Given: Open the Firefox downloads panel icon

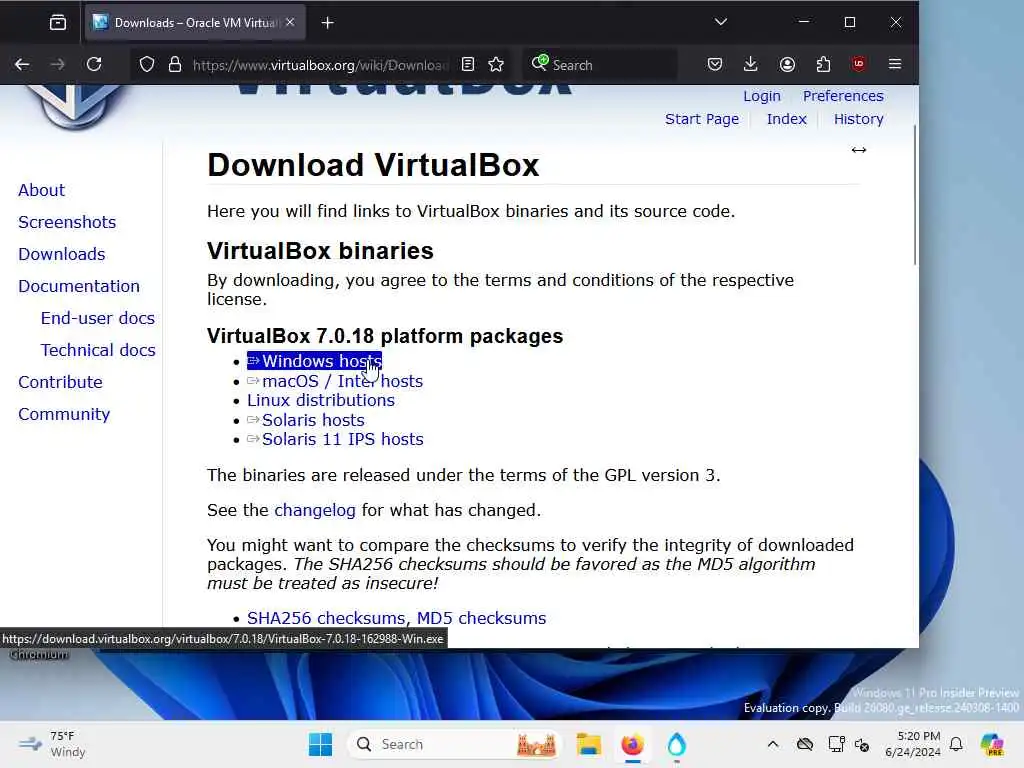Looking at the screenshot, I should [x=750, y=64].
